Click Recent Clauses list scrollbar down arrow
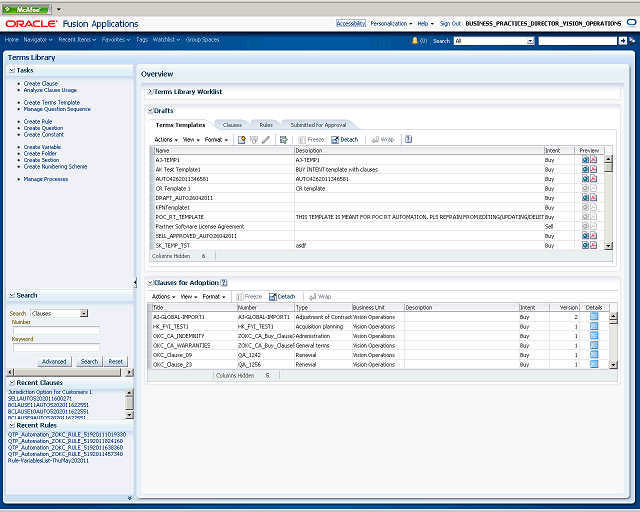Viewport: 640px width, 512px height. pyautogui.click(x=129, y=415)
